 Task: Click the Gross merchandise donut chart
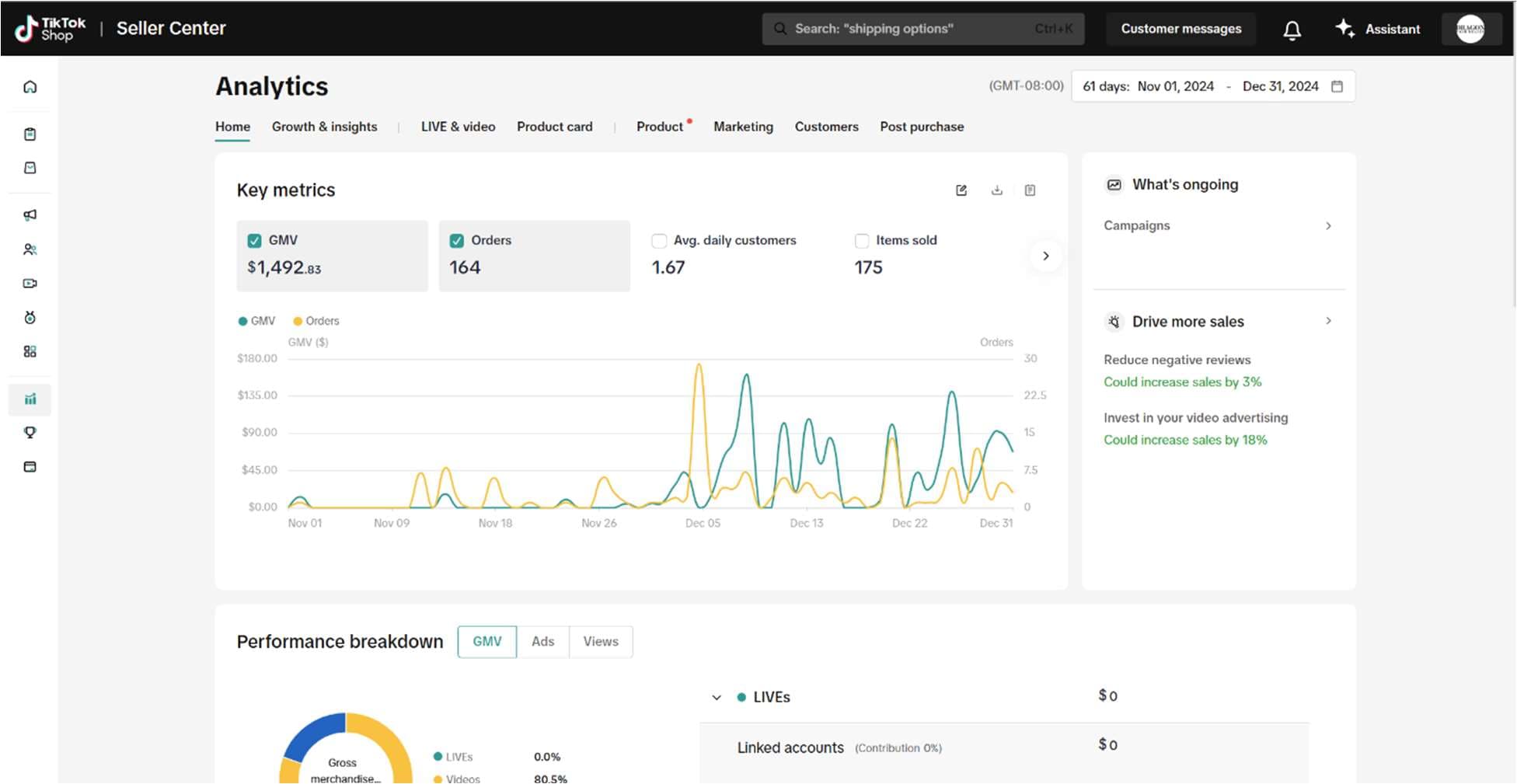346,747
